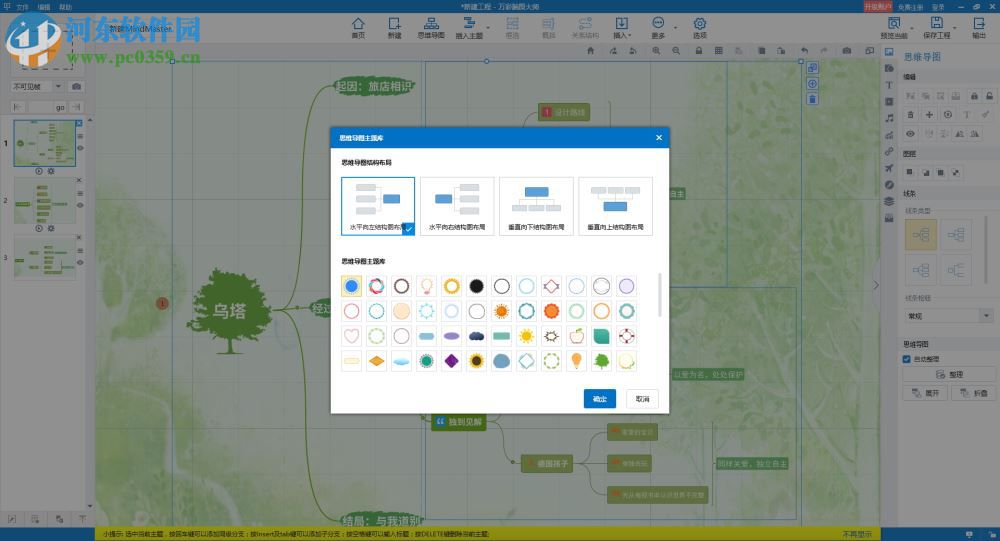The height and width of the screenshot is (541, 1000).
Task: Select the horizontal-right layout option
Action: pyautogui.click(x=457, y=206)
